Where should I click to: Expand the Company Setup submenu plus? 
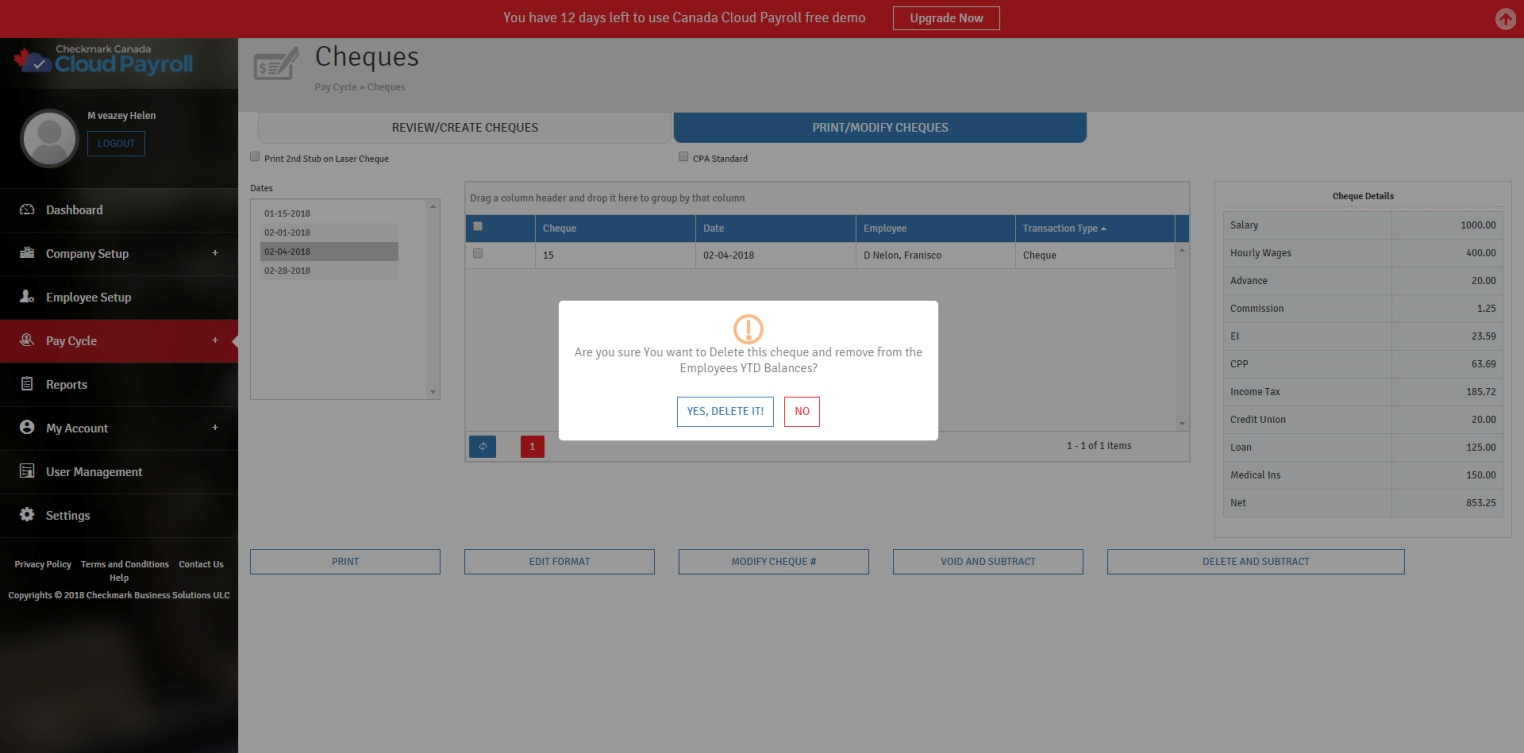215,253
